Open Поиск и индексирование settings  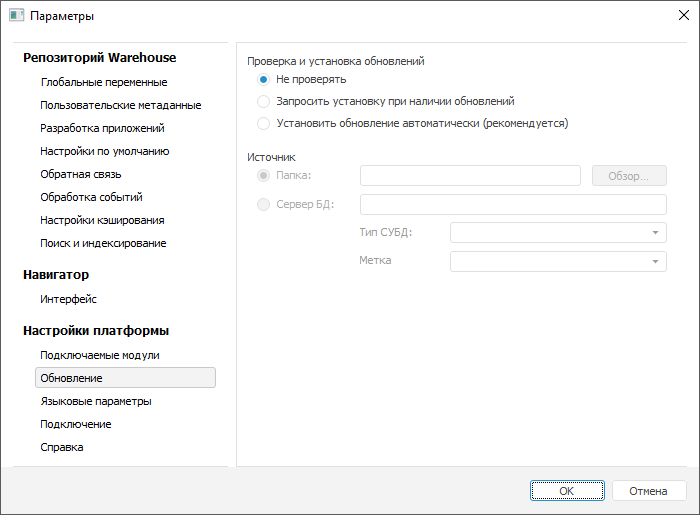coord(103,243)
